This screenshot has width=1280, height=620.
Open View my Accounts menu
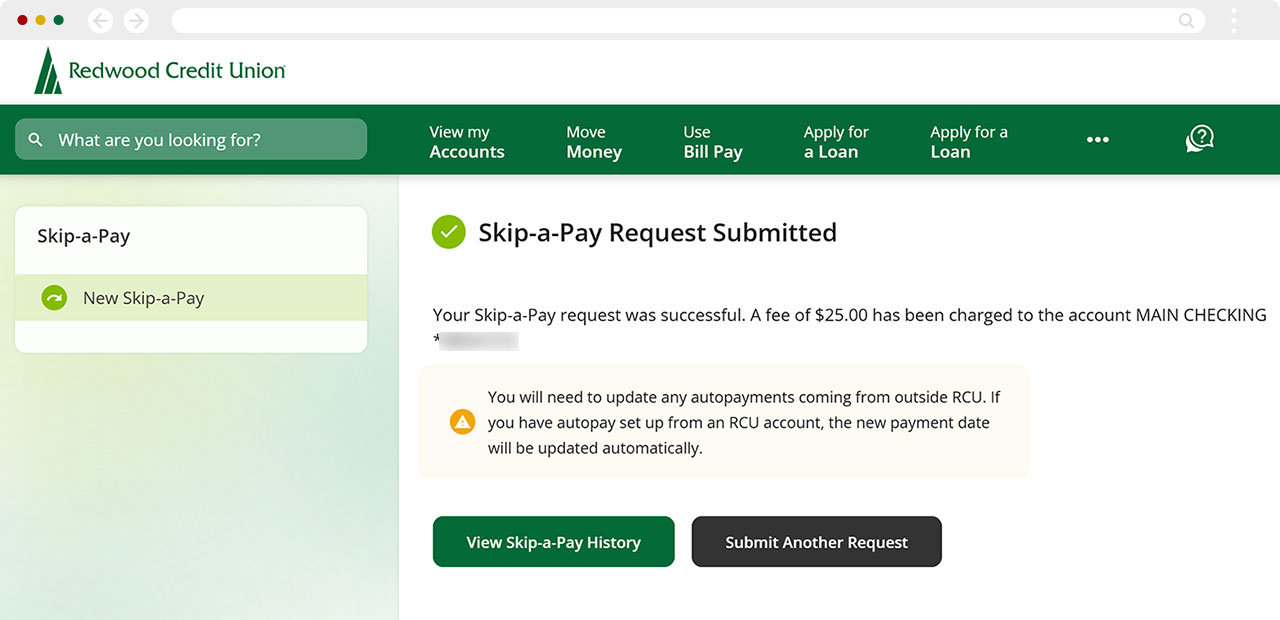pyautogui.click(x=467, y=142)
